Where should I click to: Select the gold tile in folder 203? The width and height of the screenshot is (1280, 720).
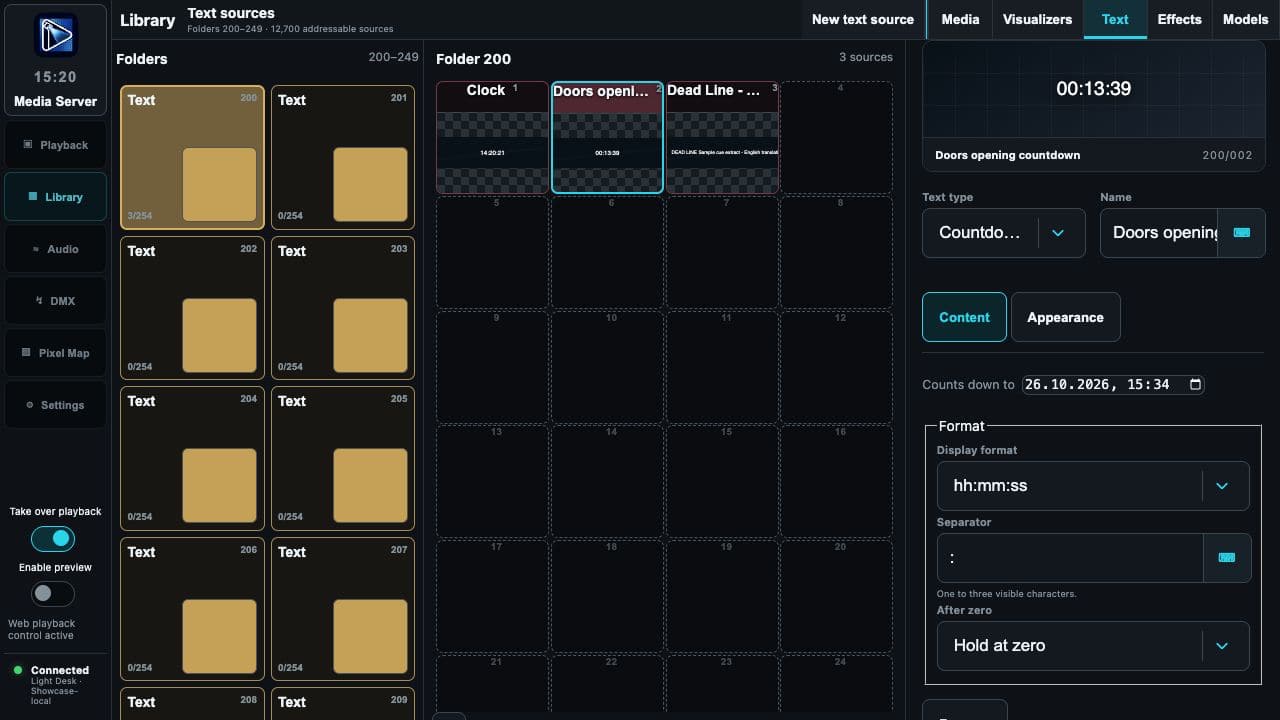[x=370, y=335]
